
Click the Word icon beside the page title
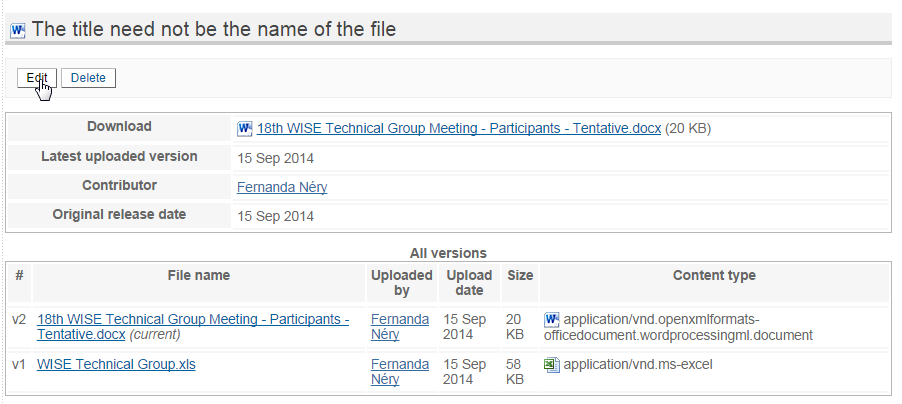point(18,30)
